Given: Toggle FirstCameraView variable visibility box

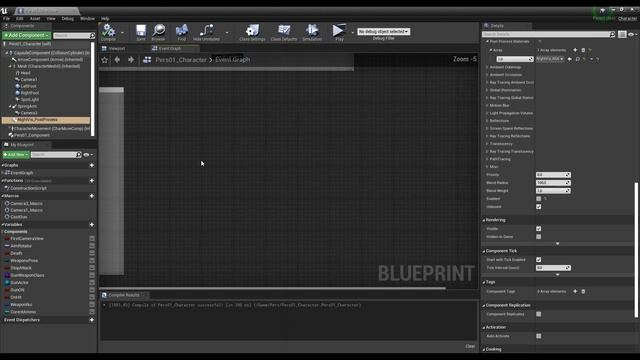Looking at the screenshot, I should coord(92,238).
